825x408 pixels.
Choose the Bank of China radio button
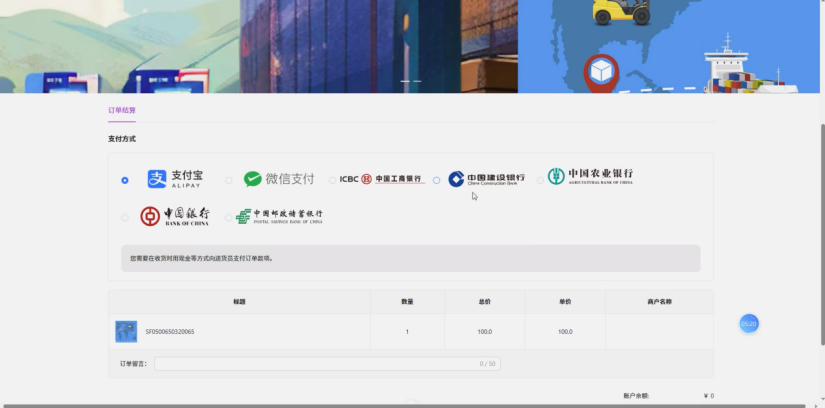pos(125,217)
